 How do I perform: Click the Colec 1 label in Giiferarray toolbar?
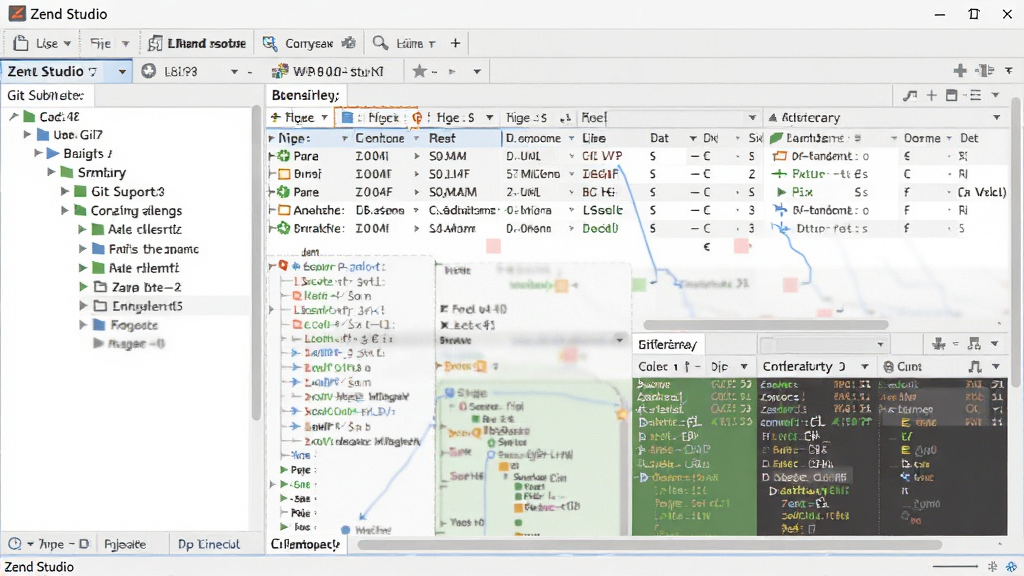[658, 366]
